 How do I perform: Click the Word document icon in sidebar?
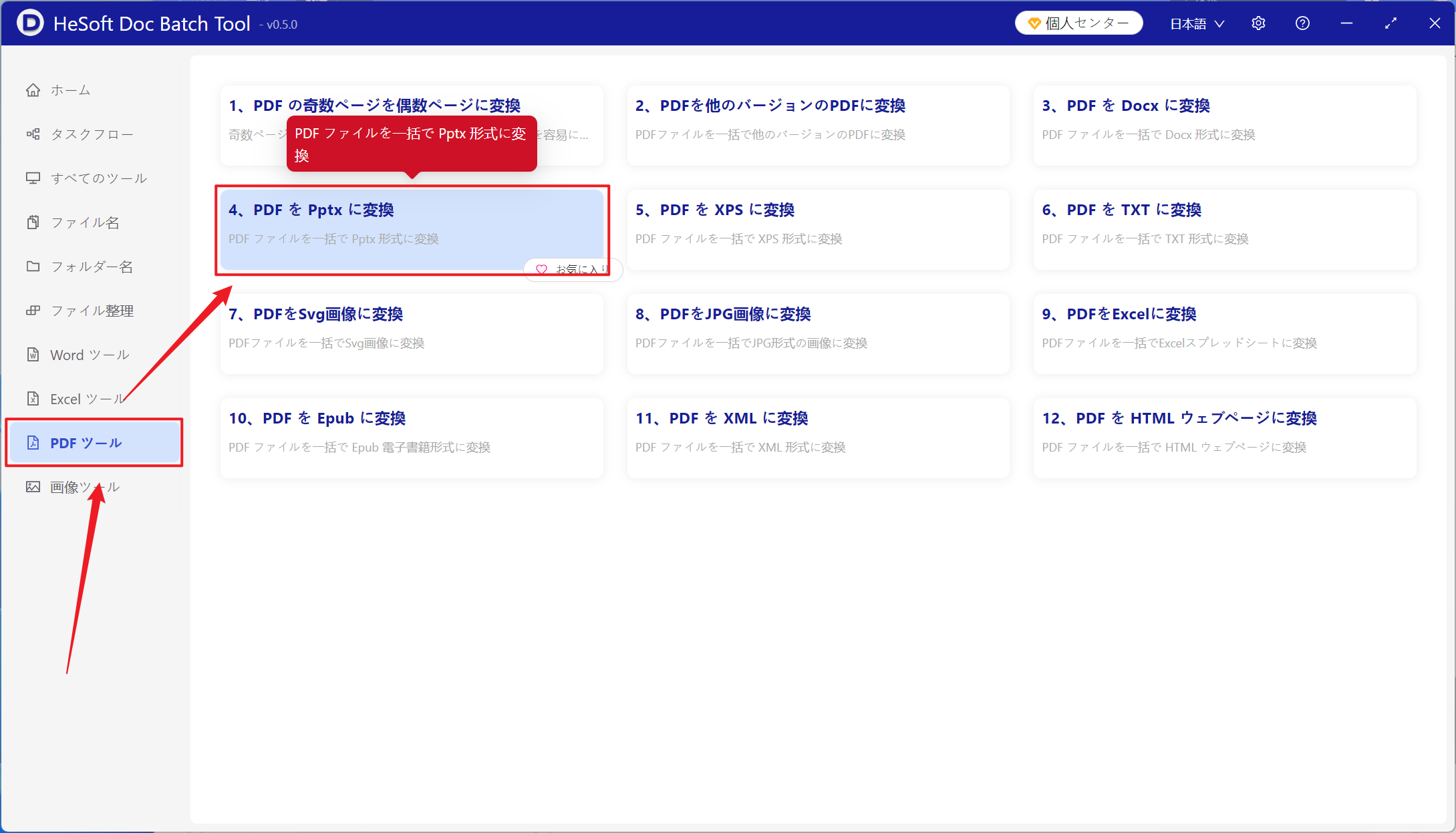33,354
